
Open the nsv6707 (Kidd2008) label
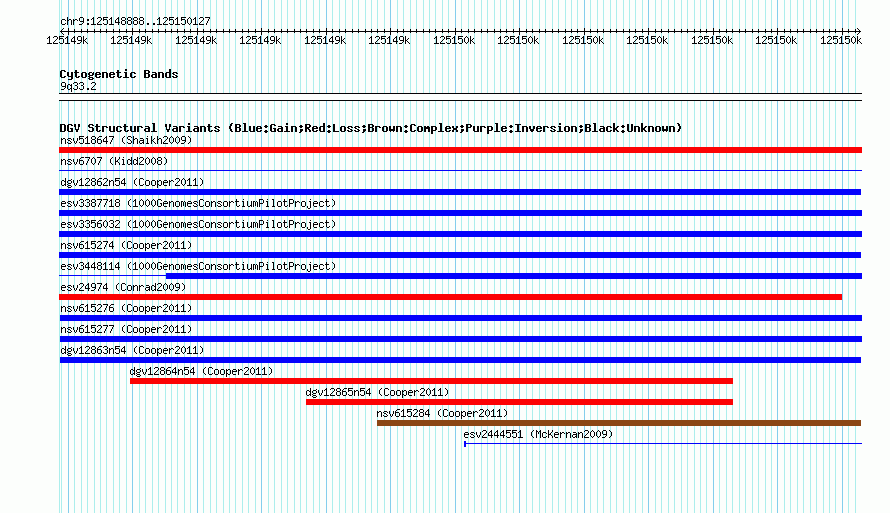coord(114,161)
